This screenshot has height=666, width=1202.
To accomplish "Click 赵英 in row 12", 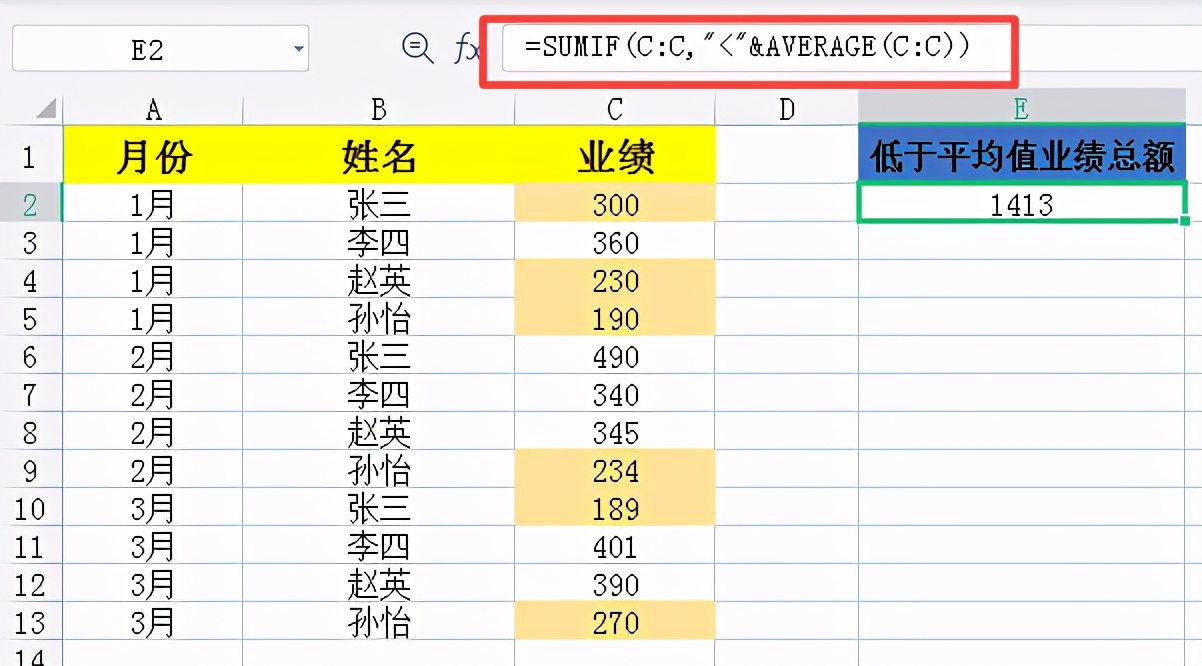I will pos(379,584).
